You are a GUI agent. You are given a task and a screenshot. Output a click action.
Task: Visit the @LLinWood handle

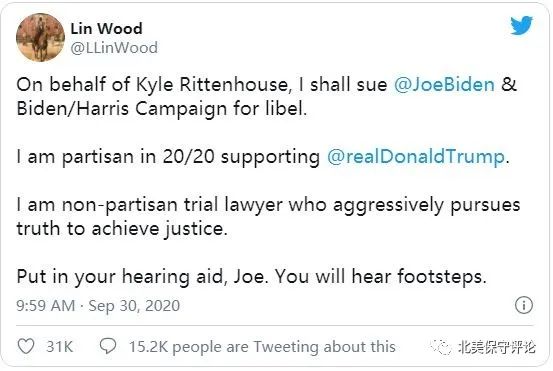(114, 48)
